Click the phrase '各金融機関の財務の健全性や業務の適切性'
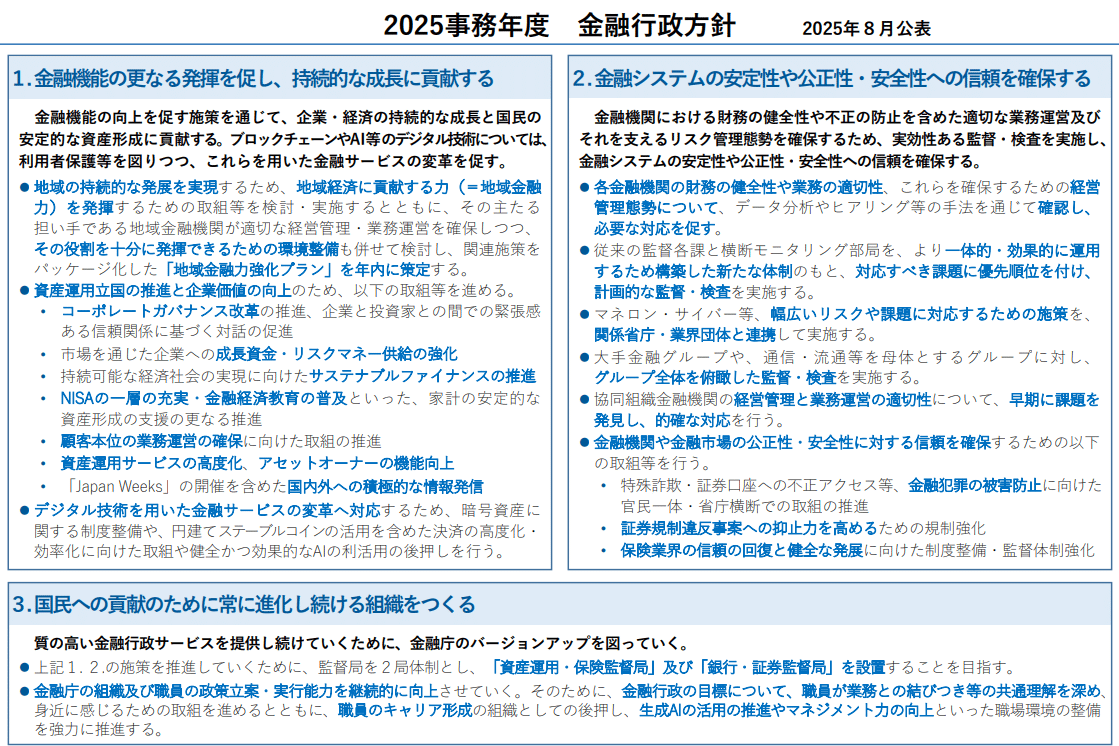Image resolution: width=1119 pixels, height=746 pixels. coord(739,187)
